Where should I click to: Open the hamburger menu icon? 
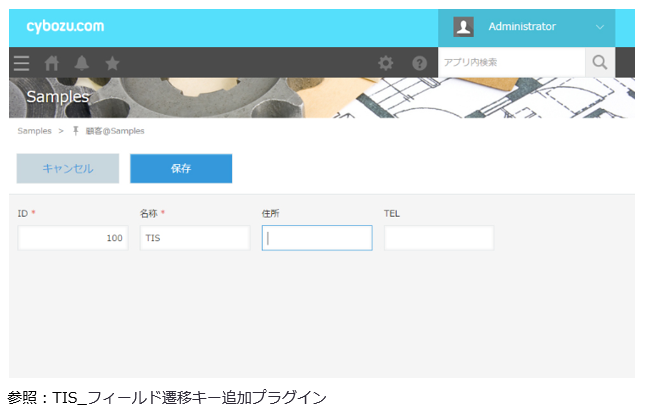[x=22, y=63]
